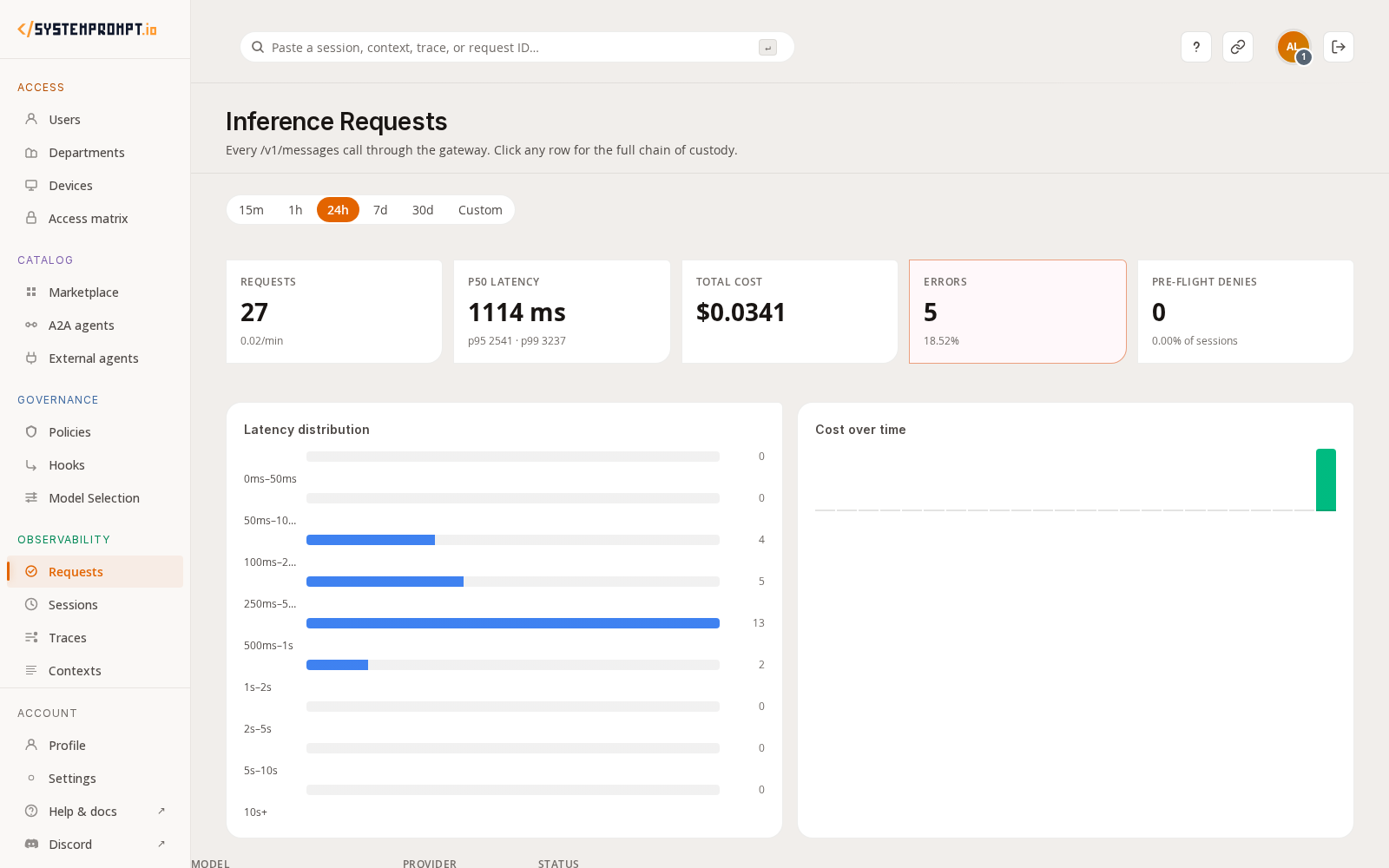Switch to the 30d time range

423,210
